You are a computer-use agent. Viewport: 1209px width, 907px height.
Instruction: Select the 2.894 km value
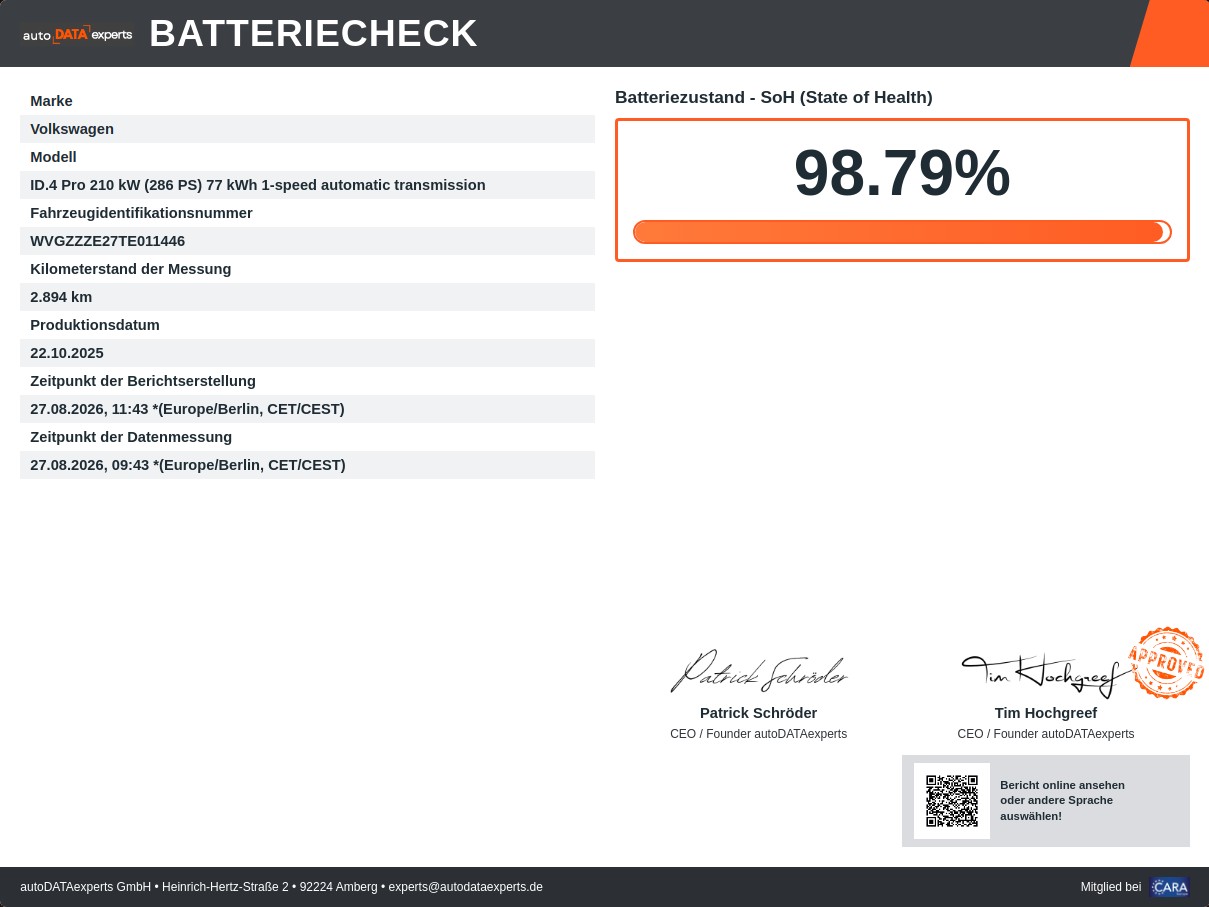(x=61, y=297)
